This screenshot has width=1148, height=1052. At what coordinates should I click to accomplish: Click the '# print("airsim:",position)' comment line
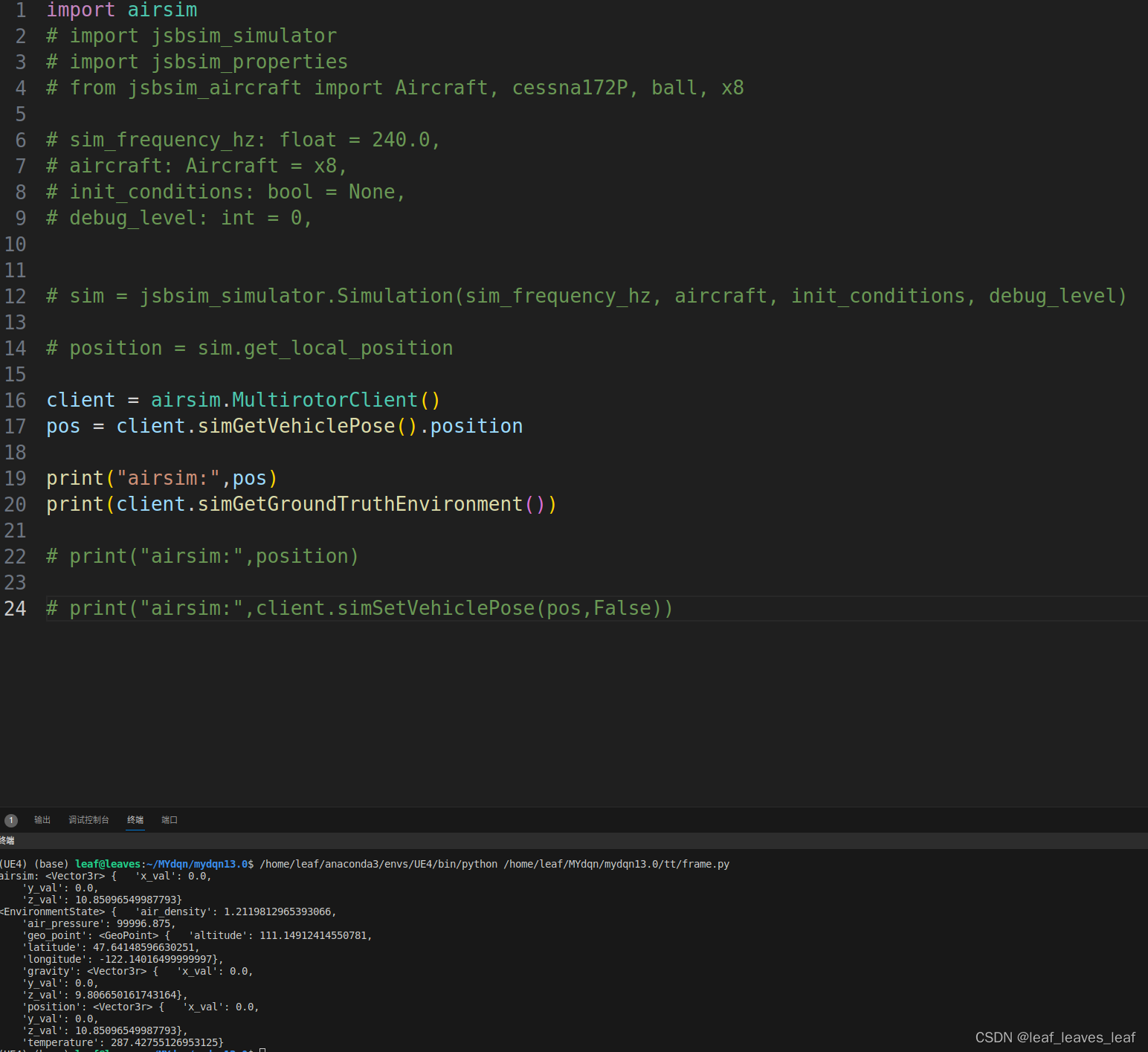pyautogui.click(x=202, y=556)
